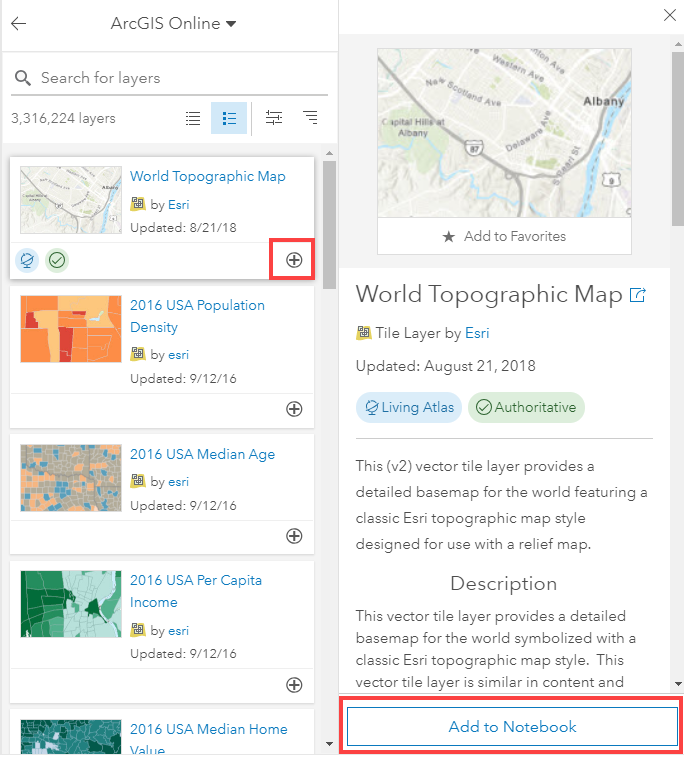Close the layer details panel

click(x=670, y=15)
